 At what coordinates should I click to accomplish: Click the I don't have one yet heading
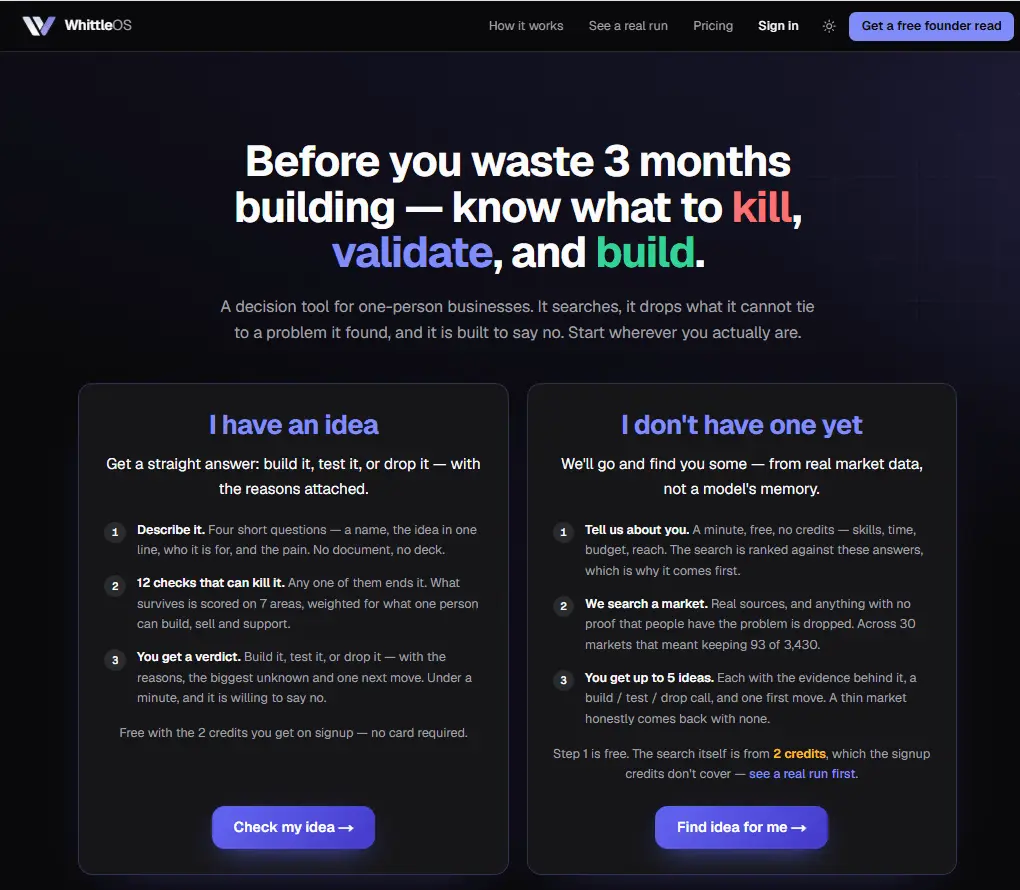[741, 425]
